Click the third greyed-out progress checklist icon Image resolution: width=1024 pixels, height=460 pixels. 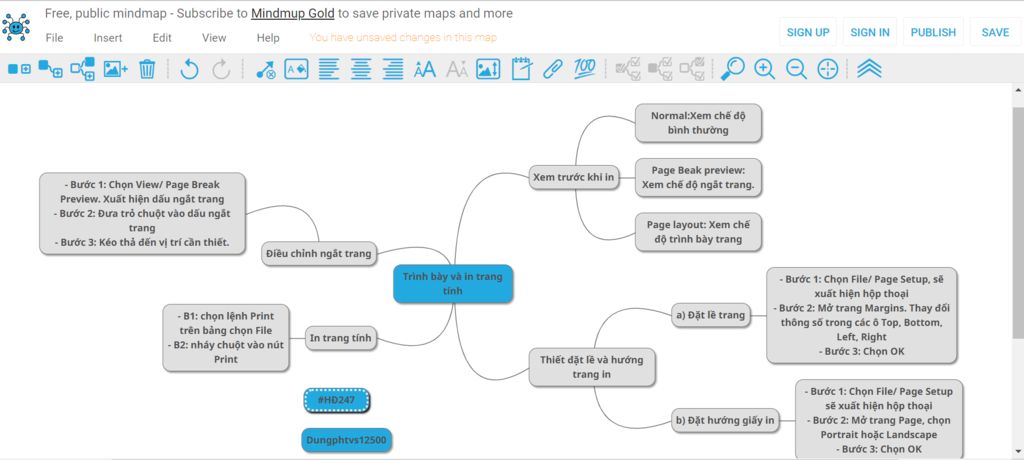pyautogui.click(x=692, y=69)
